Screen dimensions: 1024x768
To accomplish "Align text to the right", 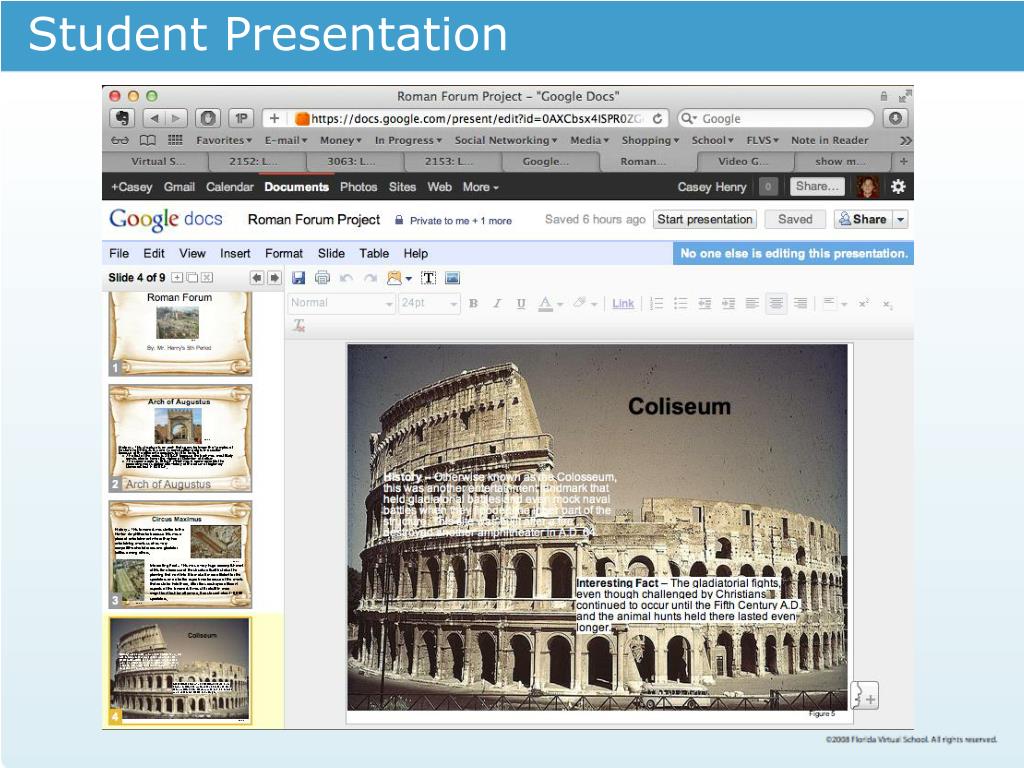I will [x=800, y=303].
